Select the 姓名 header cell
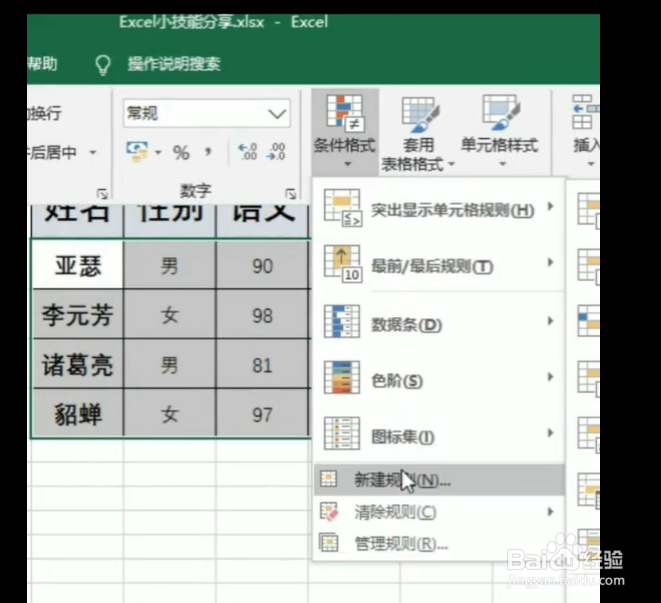The image size is (661, 603). tap(78, 220)
